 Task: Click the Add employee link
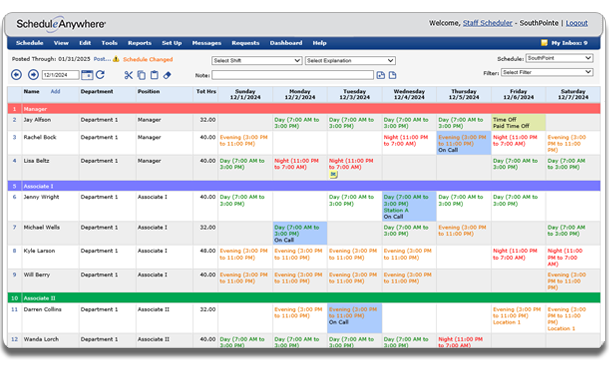(56, 91)
